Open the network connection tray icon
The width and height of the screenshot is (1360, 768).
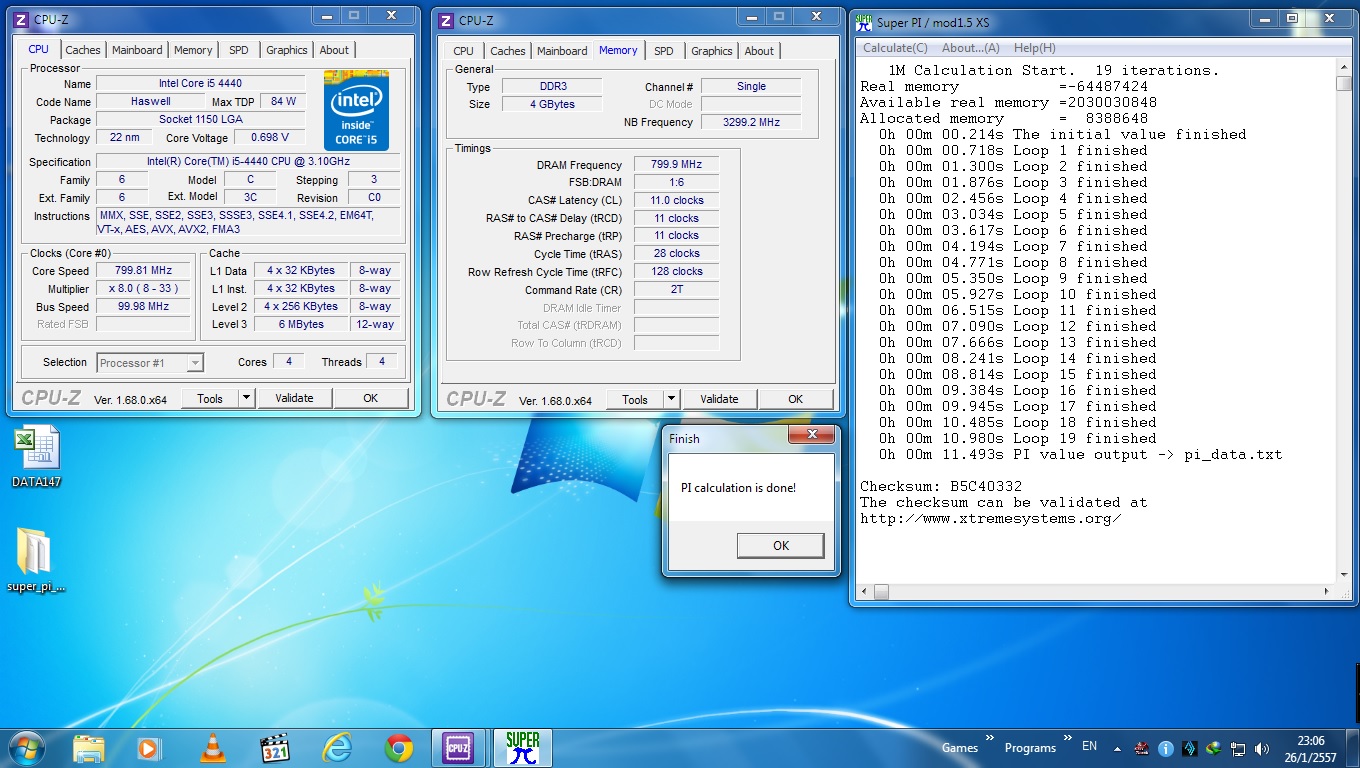(x=1238, y=748)
